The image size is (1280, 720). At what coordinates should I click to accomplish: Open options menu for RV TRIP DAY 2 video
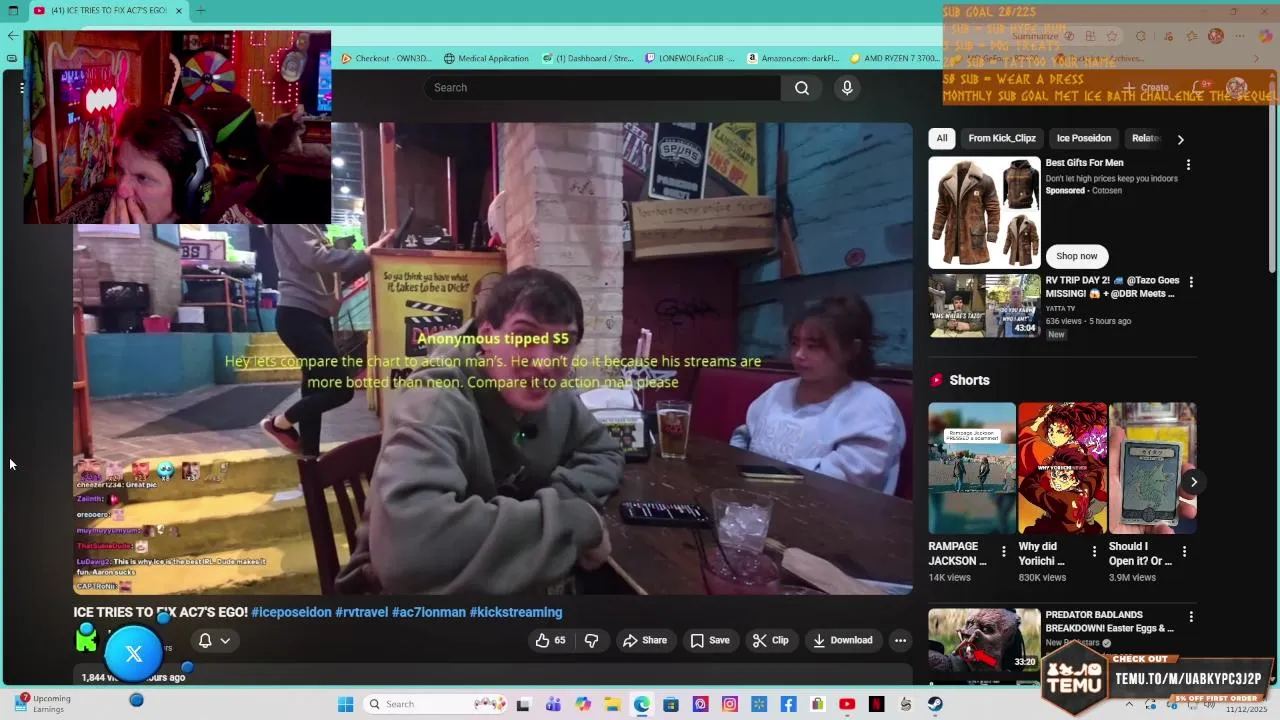[x=1190, y=282]
